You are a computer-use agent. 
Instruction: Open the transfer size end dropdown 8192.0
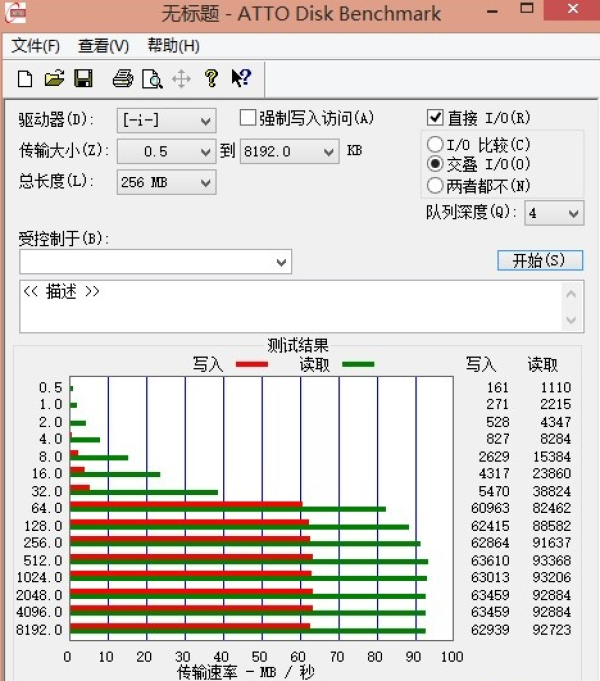pyautogui.click(x=290, y=151)
